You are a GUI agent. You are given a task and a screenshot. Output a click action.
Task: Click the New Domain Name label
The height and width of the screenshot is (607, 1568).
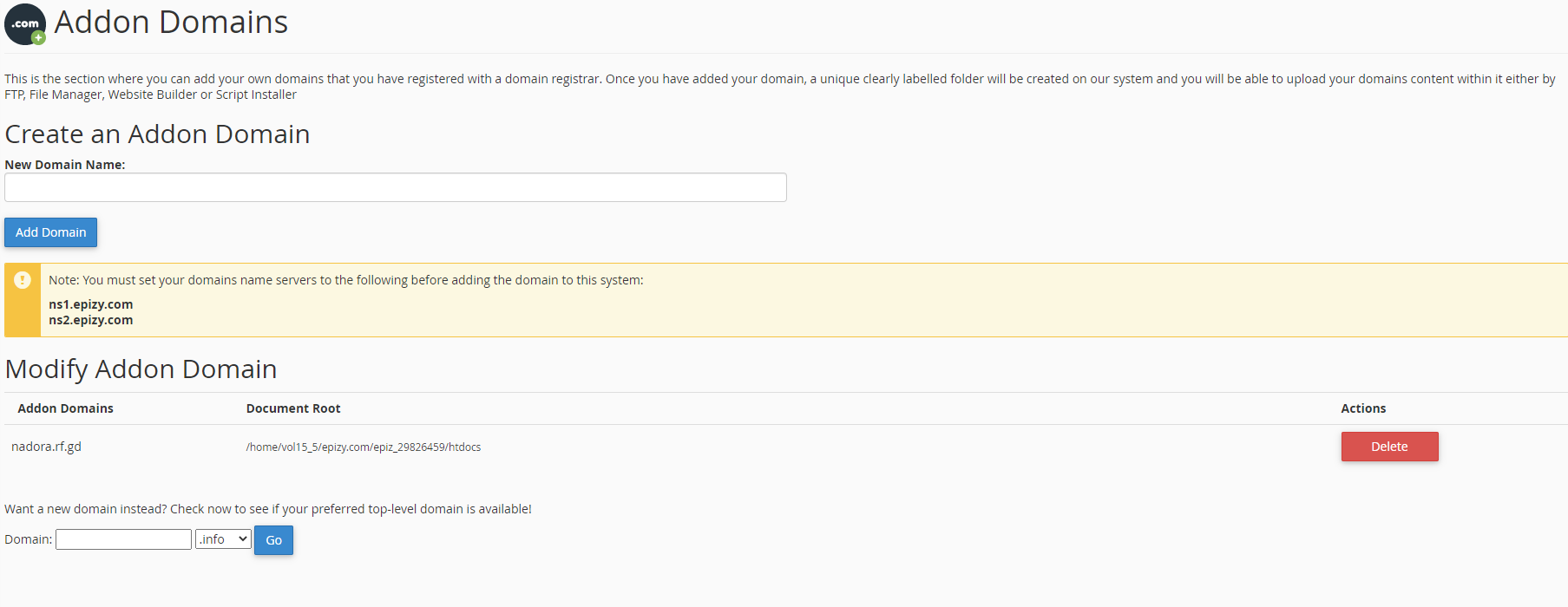[64, 165]
